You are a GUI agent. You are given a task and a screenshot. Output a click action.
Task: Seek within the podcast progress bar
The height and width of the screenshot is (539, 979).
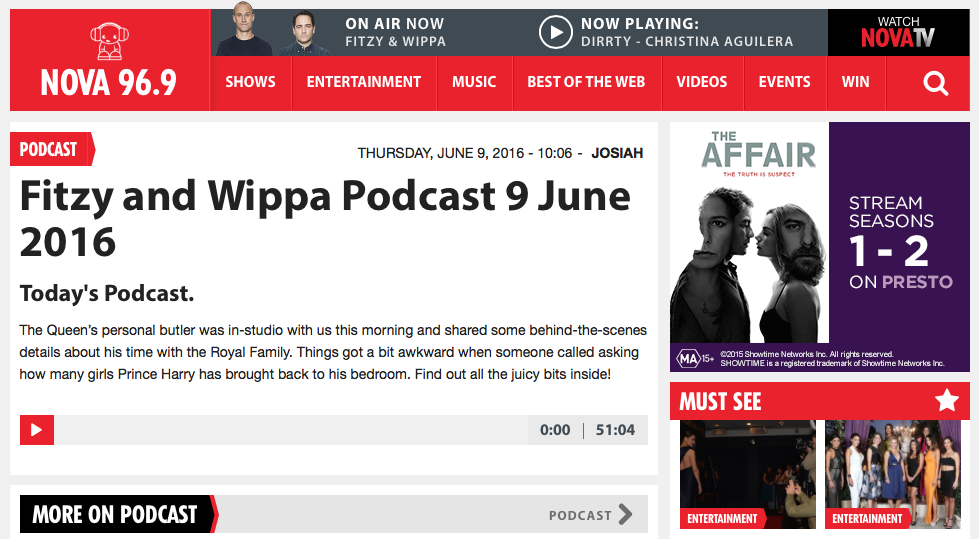point(291,430)
